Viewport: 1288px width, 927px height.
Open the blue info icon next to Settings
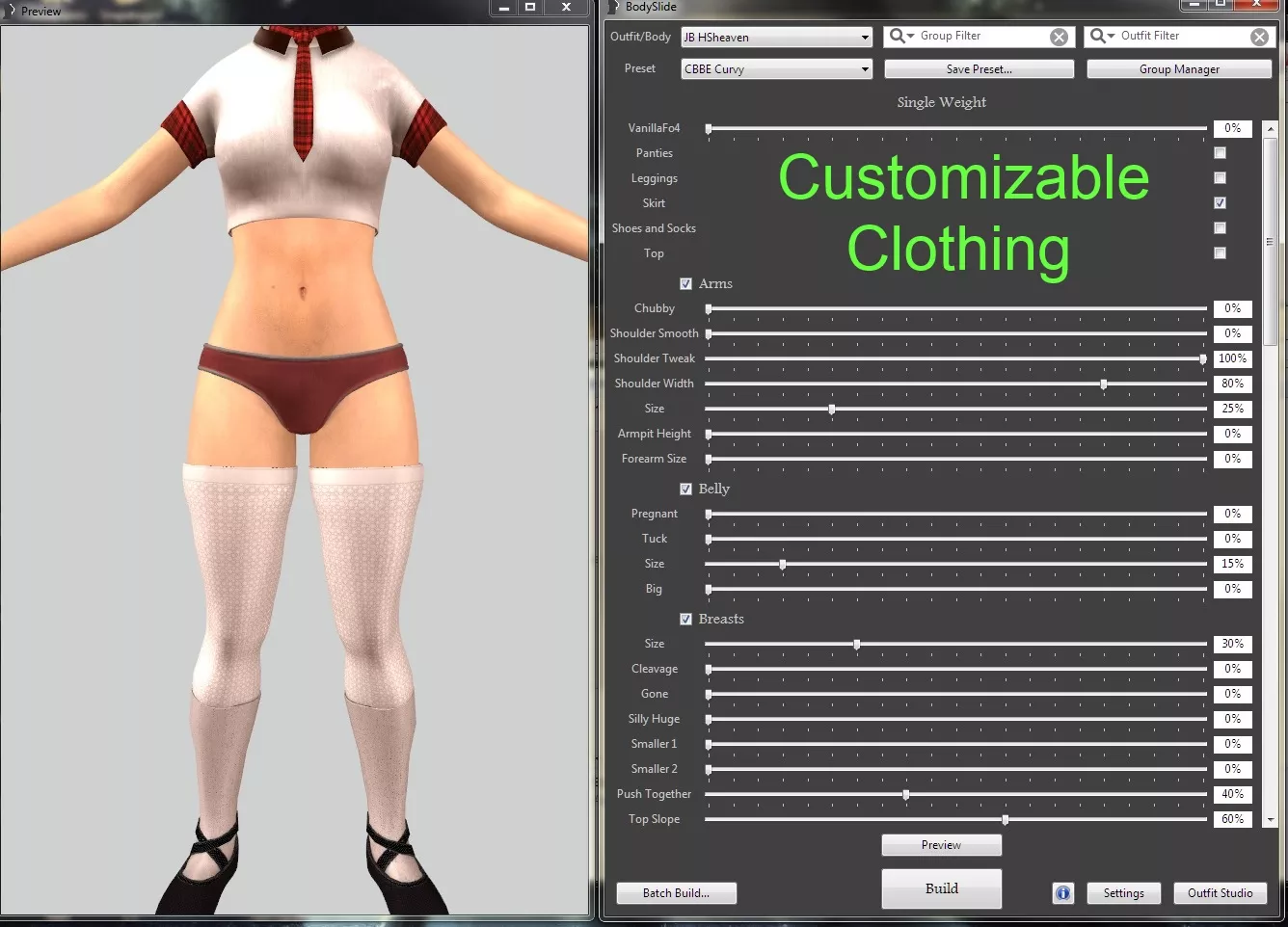click(x=1062, y=893)
